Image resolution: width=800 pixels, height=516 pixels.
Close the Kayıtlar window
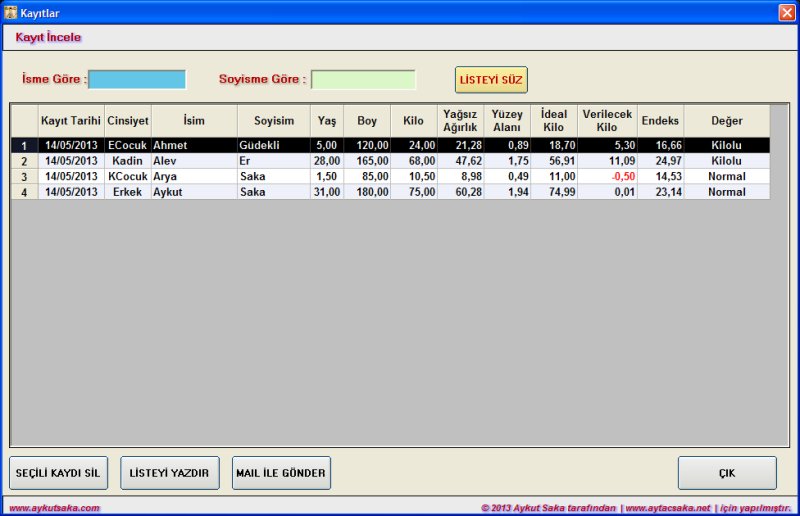pyautogui.click(x=786, y=12)
